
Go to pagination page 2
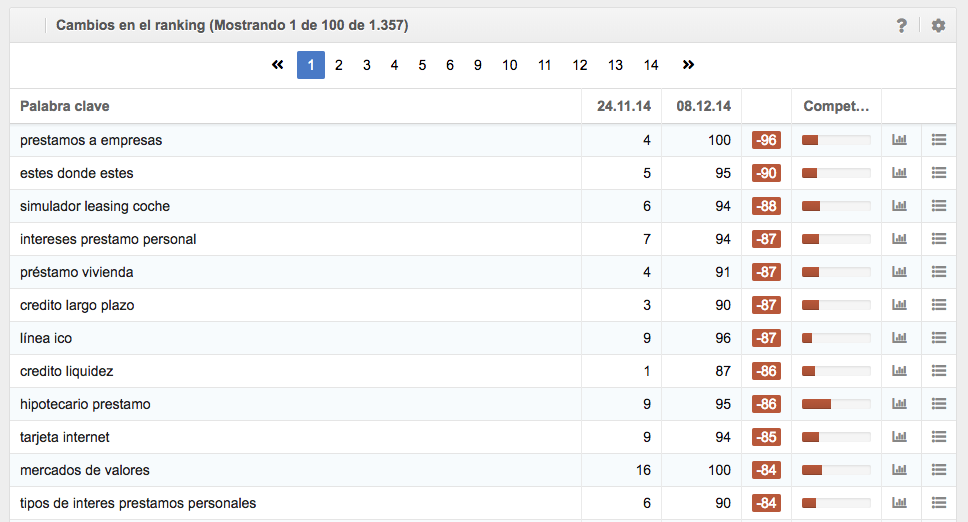click(339, 65)
